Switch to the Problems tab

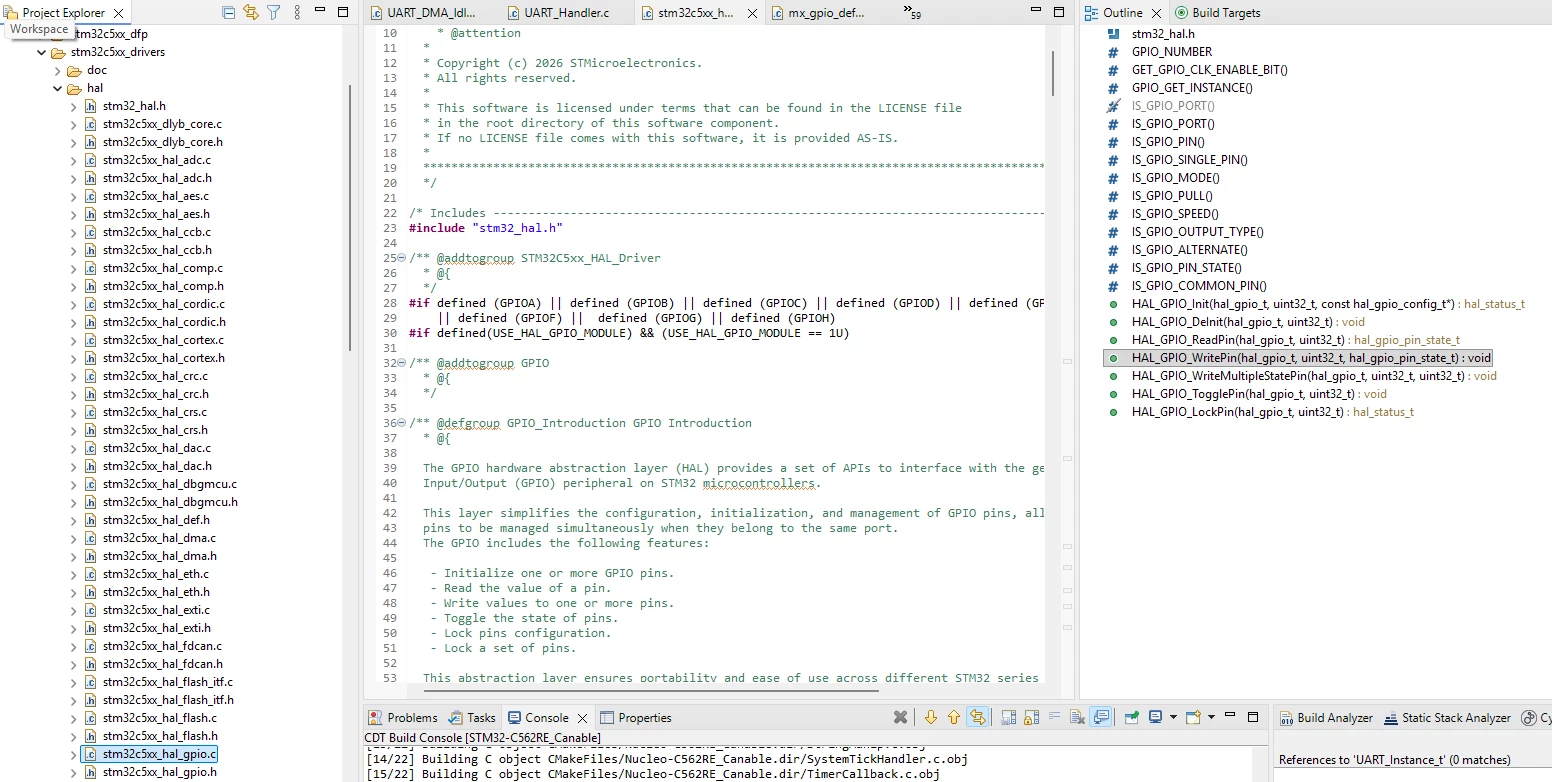click(403, 717)
